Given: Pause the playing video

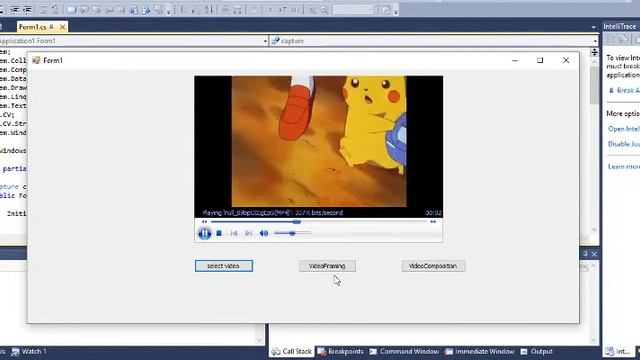Looking at the screenshot, I should (204, 233).
